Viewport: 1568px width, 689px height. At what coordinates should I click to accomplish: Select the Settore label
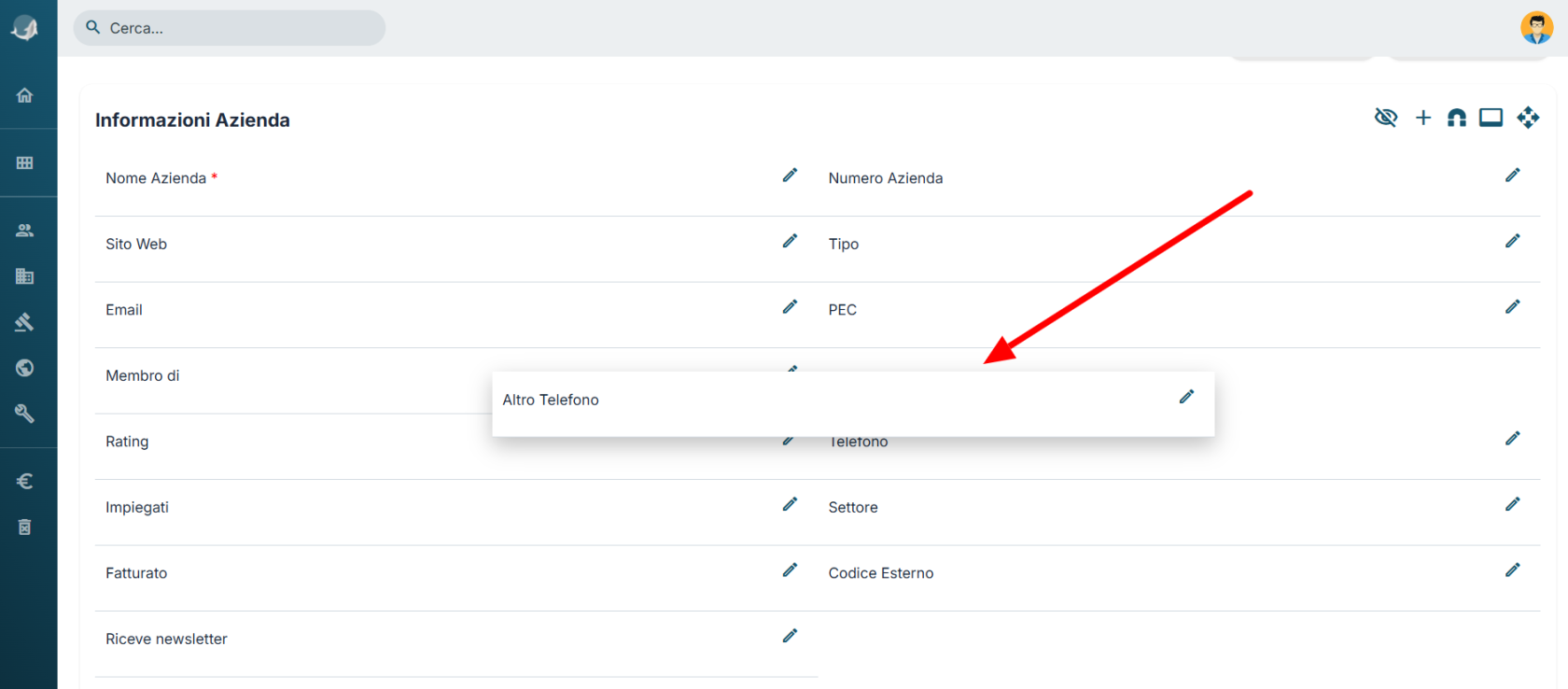tap(853, 507)
